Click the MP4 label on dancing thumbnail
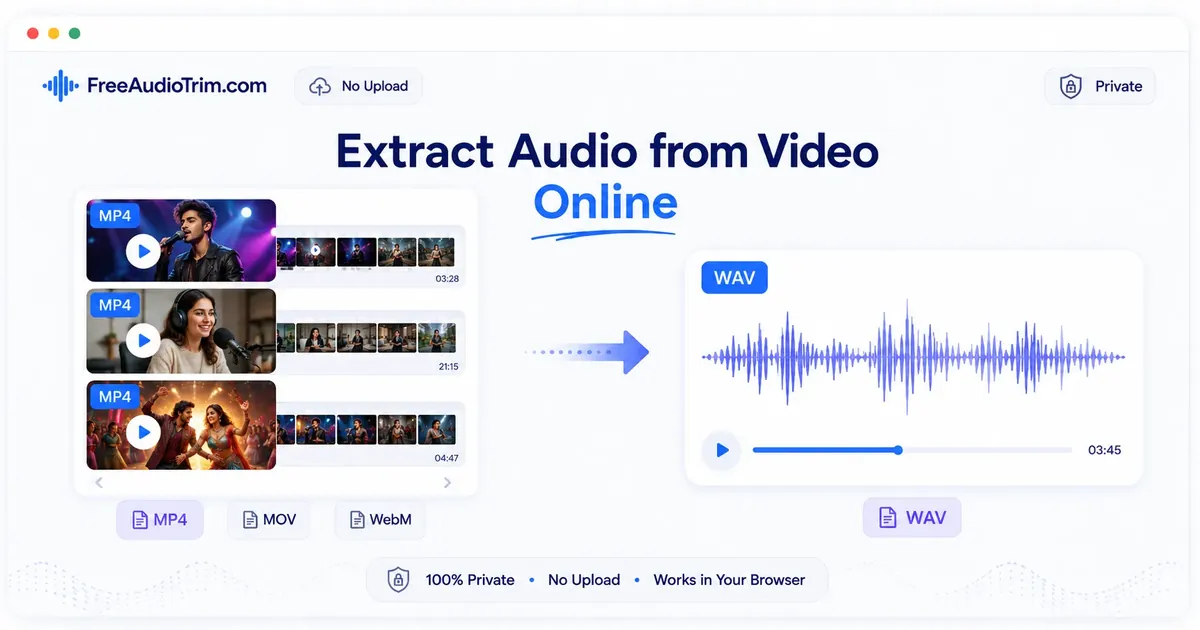1200x630 pixels. click(x=115, y=396)
